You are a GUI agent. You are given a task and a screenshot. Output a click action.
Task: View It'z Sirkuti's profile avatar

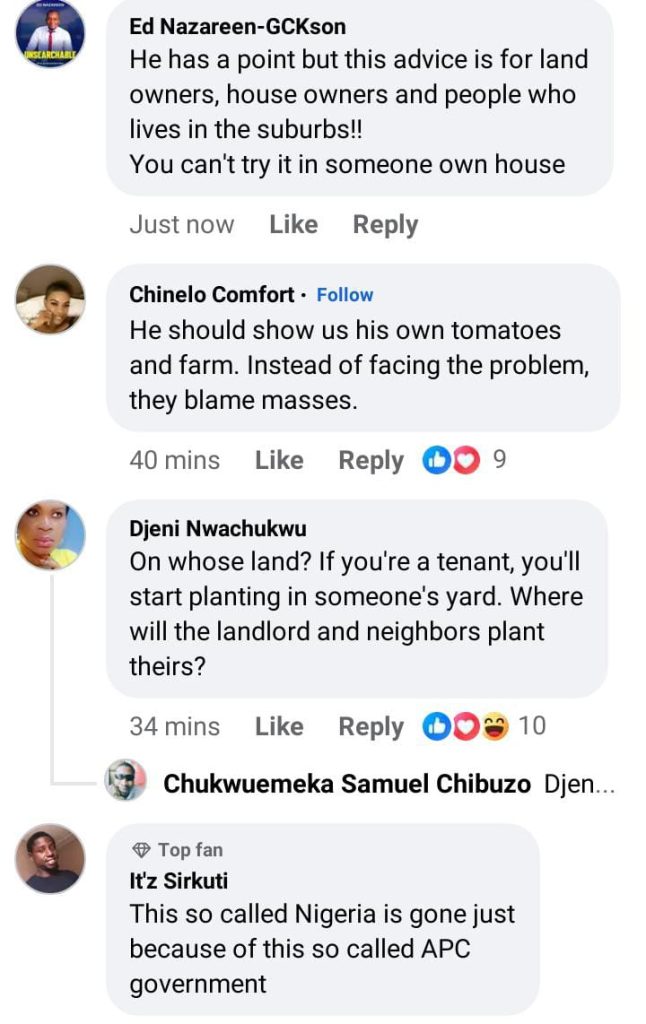pos(50,859)
